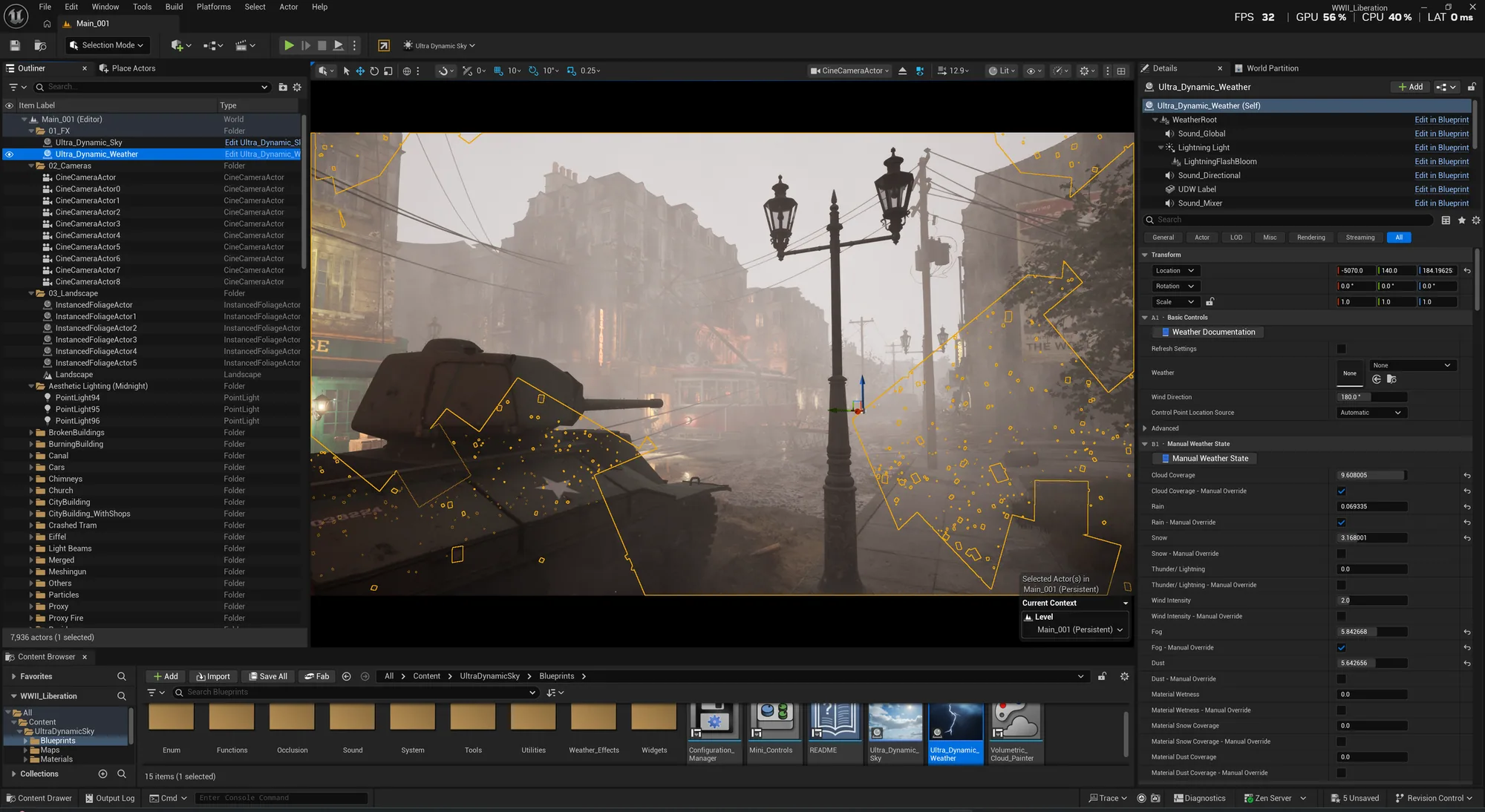Adjust the Cloud Coverage value slider

tap(1372, 476)
